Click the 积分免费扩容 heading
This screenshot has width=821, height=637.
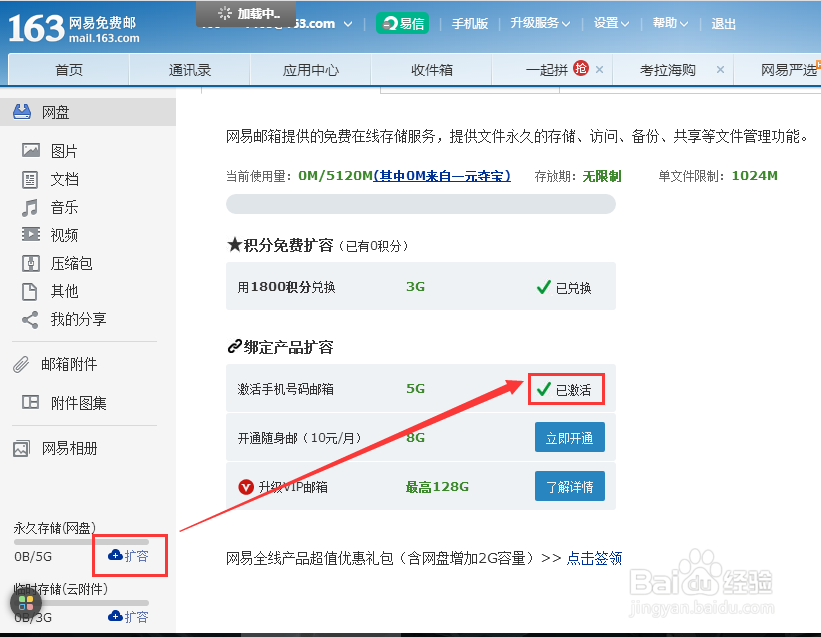281,245
